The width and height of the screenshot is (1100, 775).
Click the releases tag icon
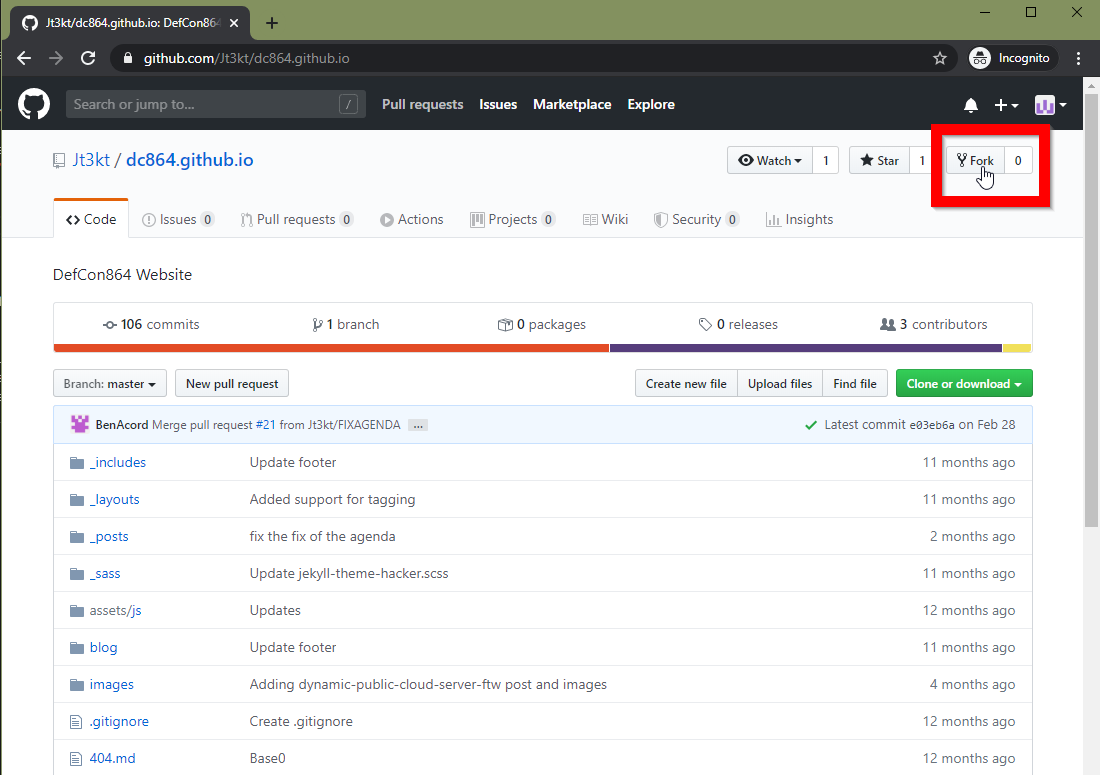[707, 324]
